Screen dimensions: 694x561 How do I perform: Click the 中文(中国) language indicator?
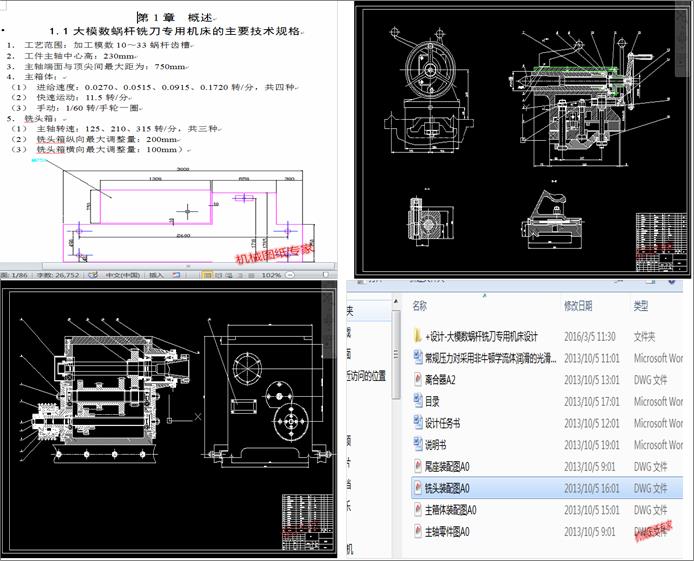(121, 274)
